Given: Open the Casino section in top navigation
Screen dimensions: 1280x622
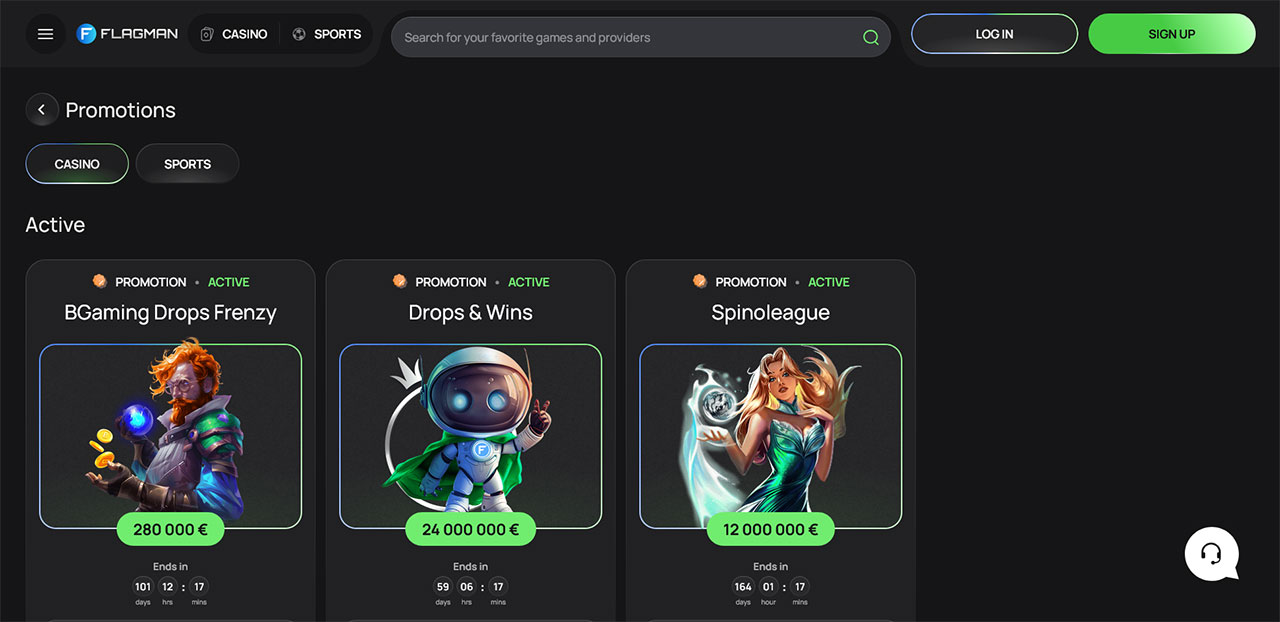Looking at the screenshot, I should pyautogui.click(x=234, y=34).
